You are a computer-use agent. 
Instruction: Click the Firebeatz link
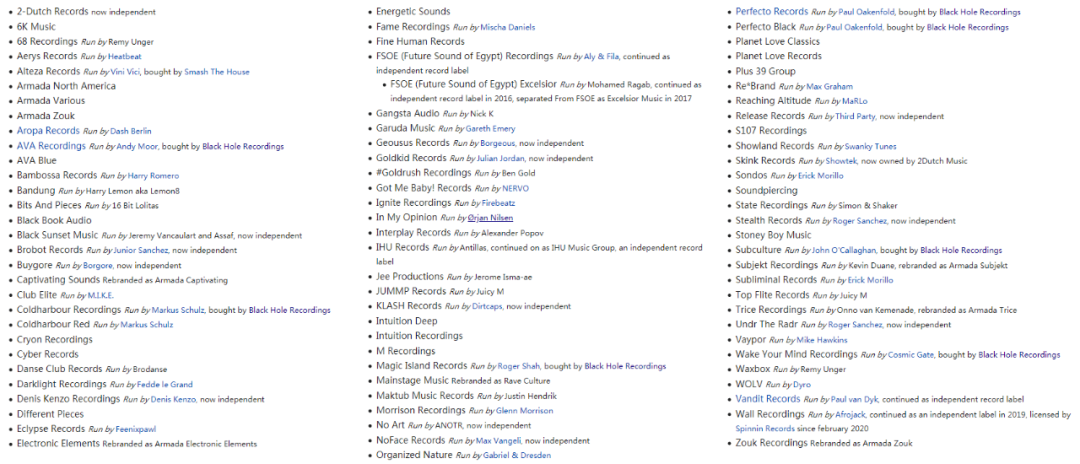pos(498,203)
